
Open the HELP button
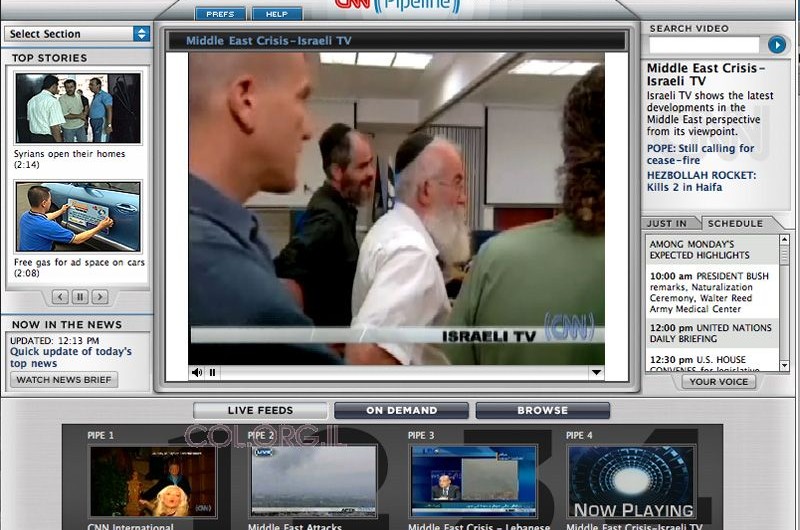[x=277, y=14]
